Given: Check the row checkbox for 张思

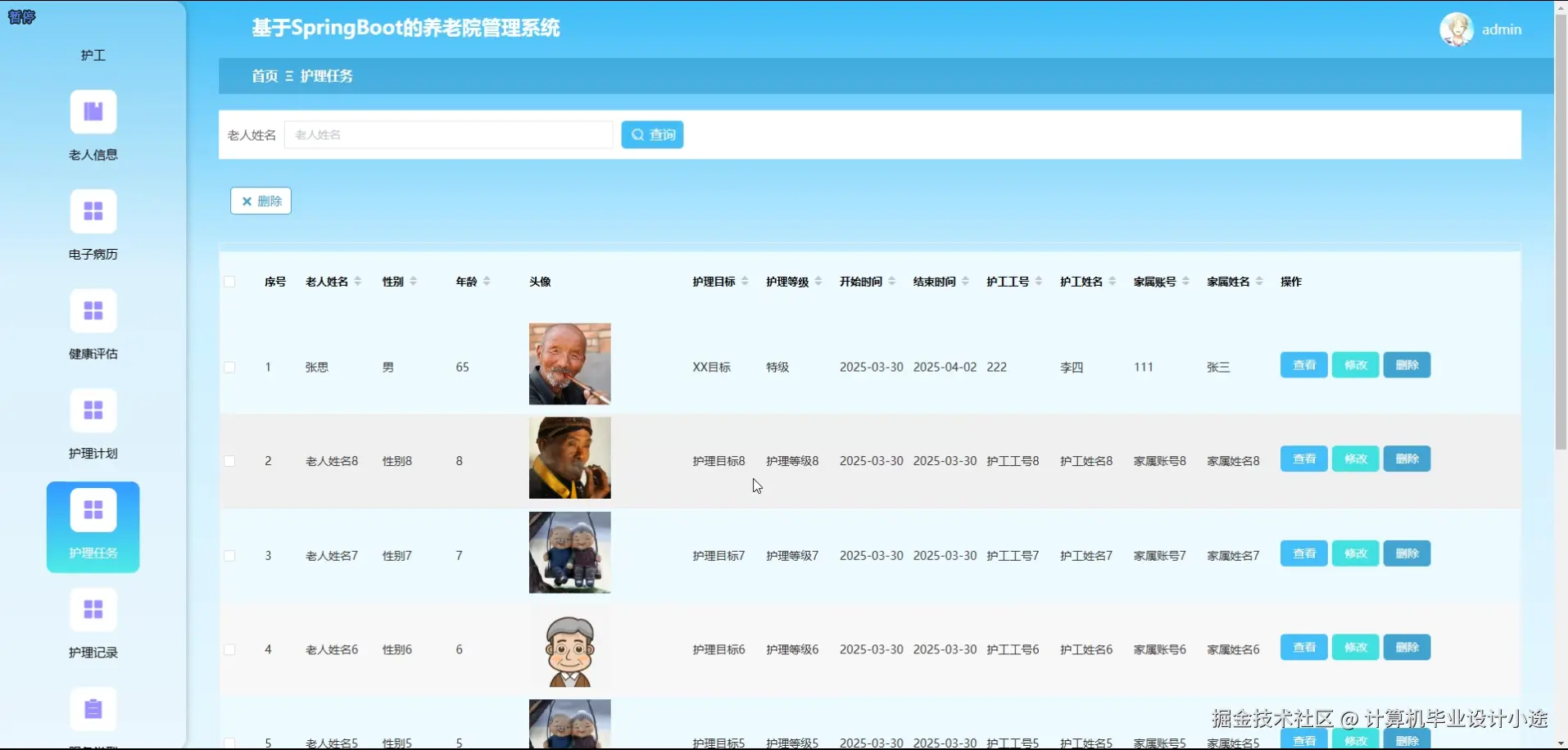Looking at the screenshot, I should click(229, 367).
